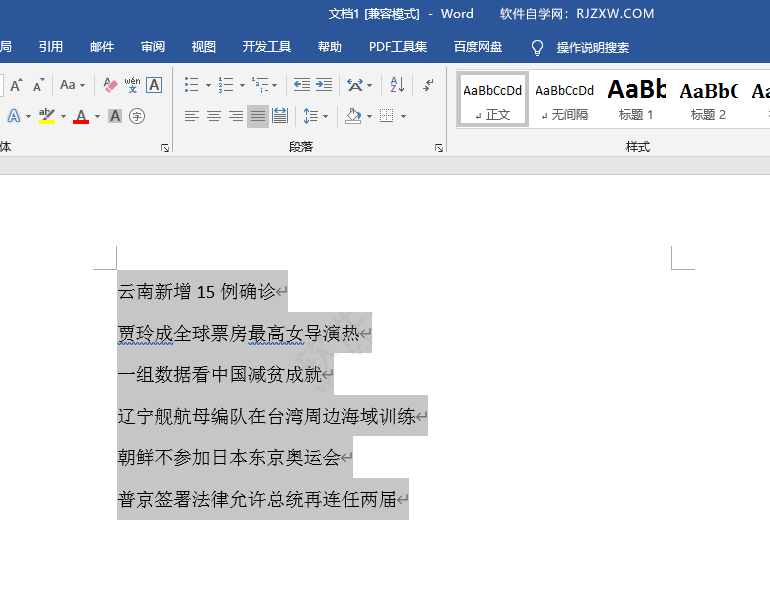Click line 朝鲜不参加日本东京奥运会
Screen dimensions: 770x608
229,458
